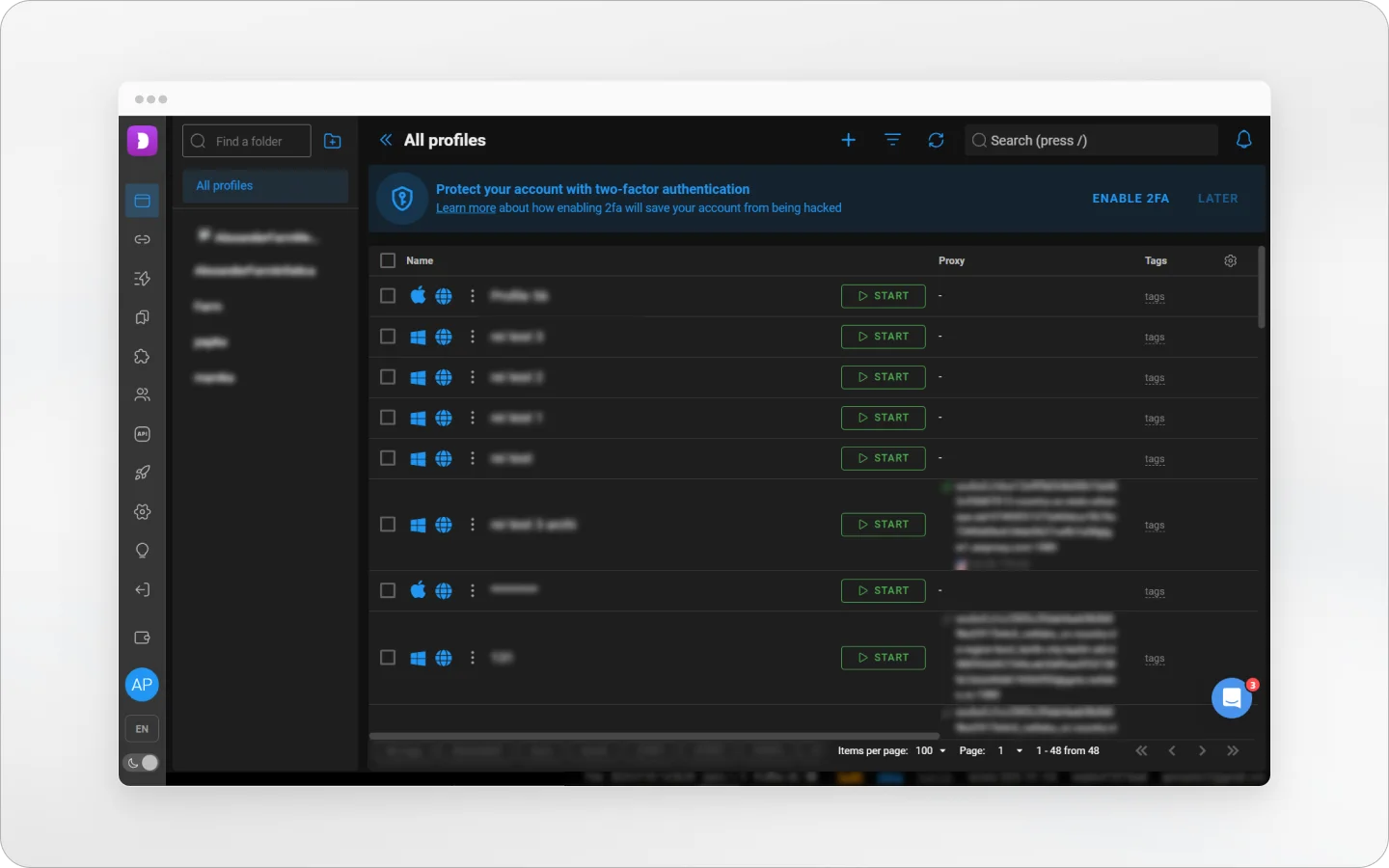1389x868 pixels.
Task: Open the filter icon in the header
Action: (893, 141)
